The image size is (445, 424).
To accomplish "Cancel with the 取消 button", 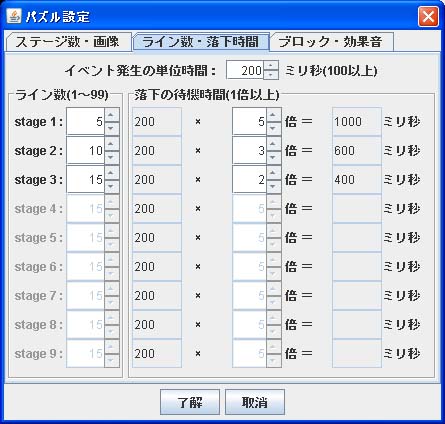I will pyautogui.click(x=255, y=402).
